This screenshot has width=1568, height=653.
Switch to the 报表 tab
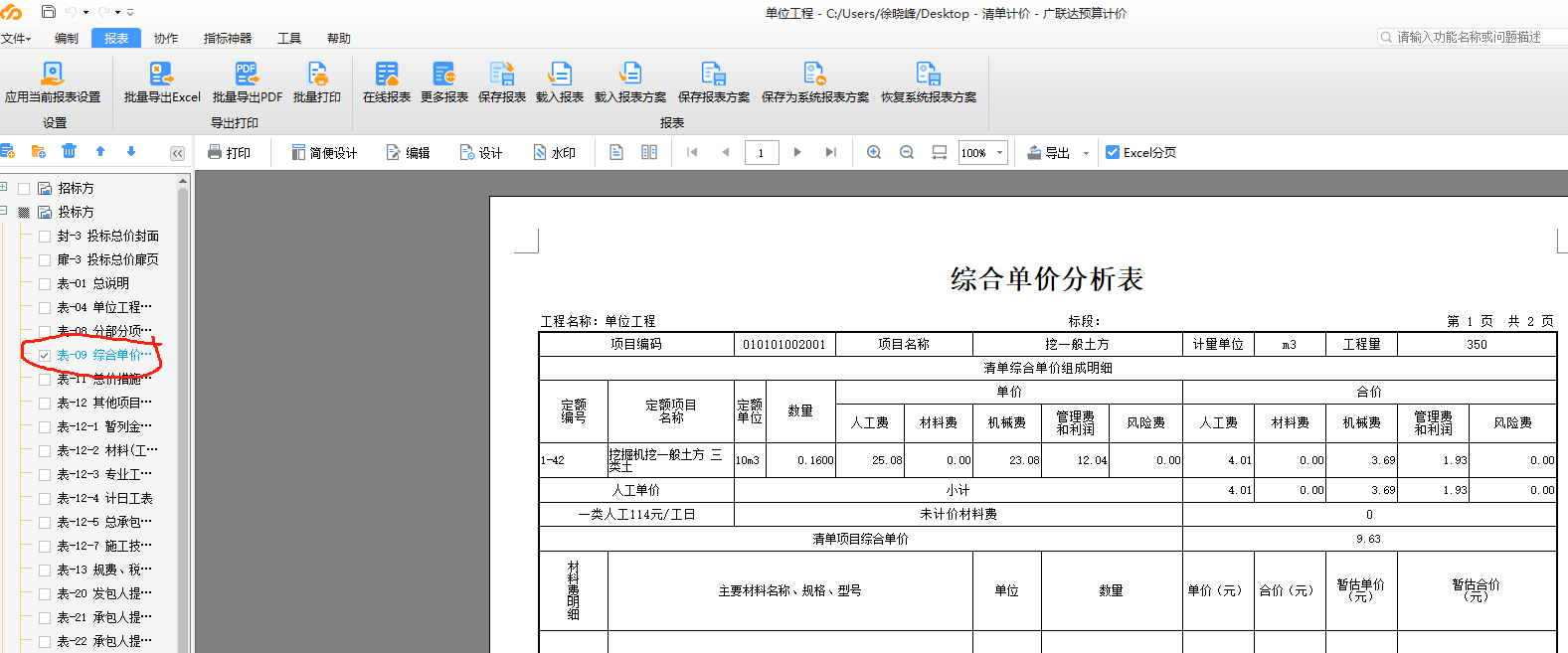[116, 38]
